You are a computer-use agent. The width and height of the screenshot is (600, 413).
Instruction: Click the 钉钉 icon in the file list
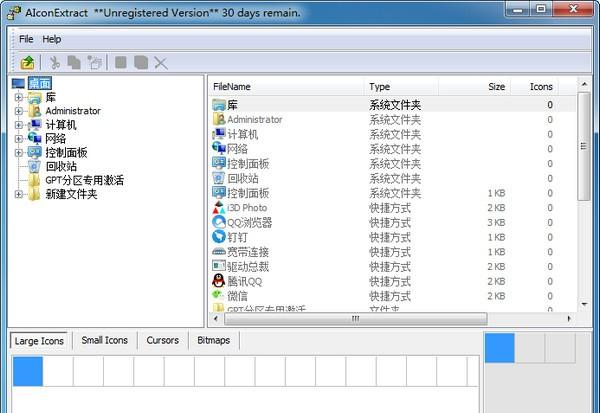219,237
